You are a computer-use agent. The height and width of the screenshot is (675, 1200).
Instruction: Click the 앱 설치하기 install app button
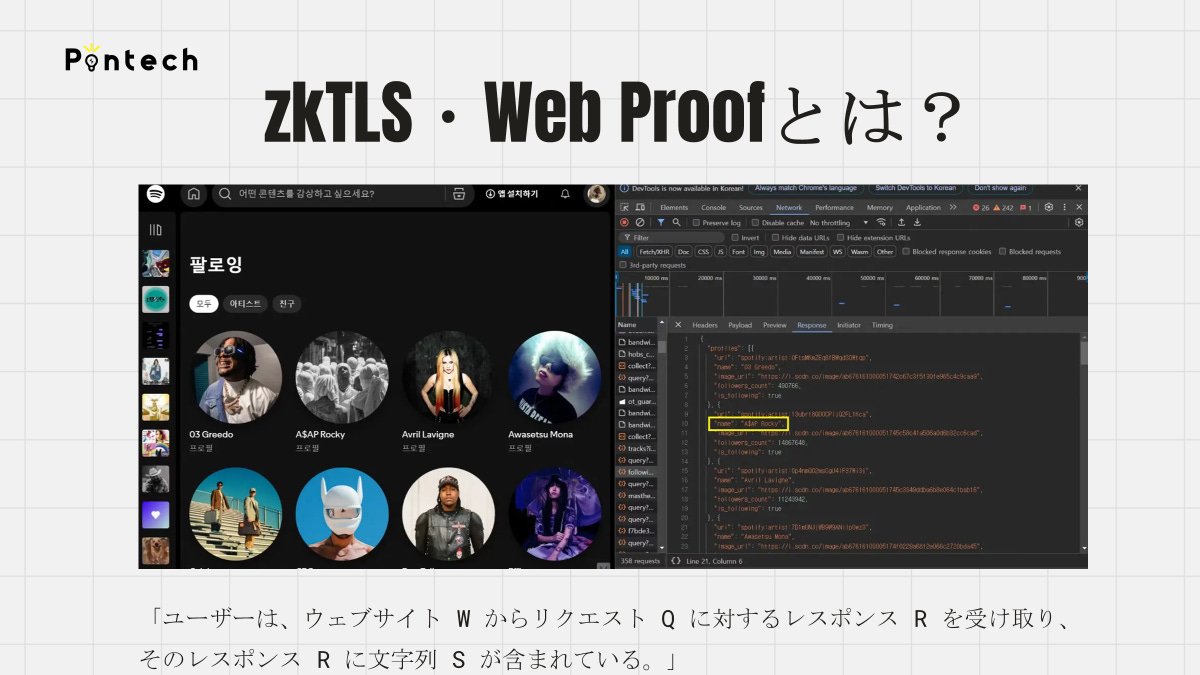coord(512,194)
